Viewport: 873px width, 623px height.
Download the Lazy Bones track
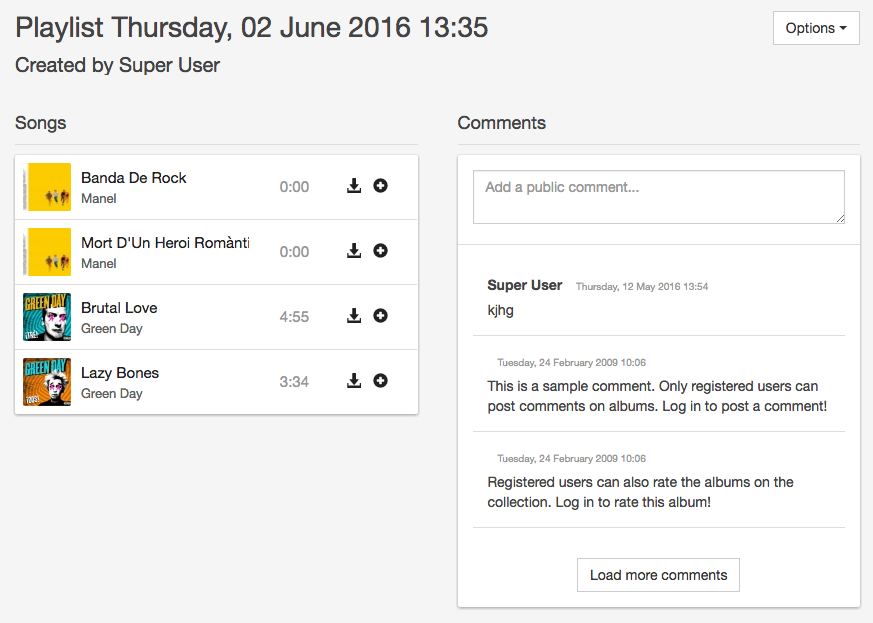coord(354,381)
